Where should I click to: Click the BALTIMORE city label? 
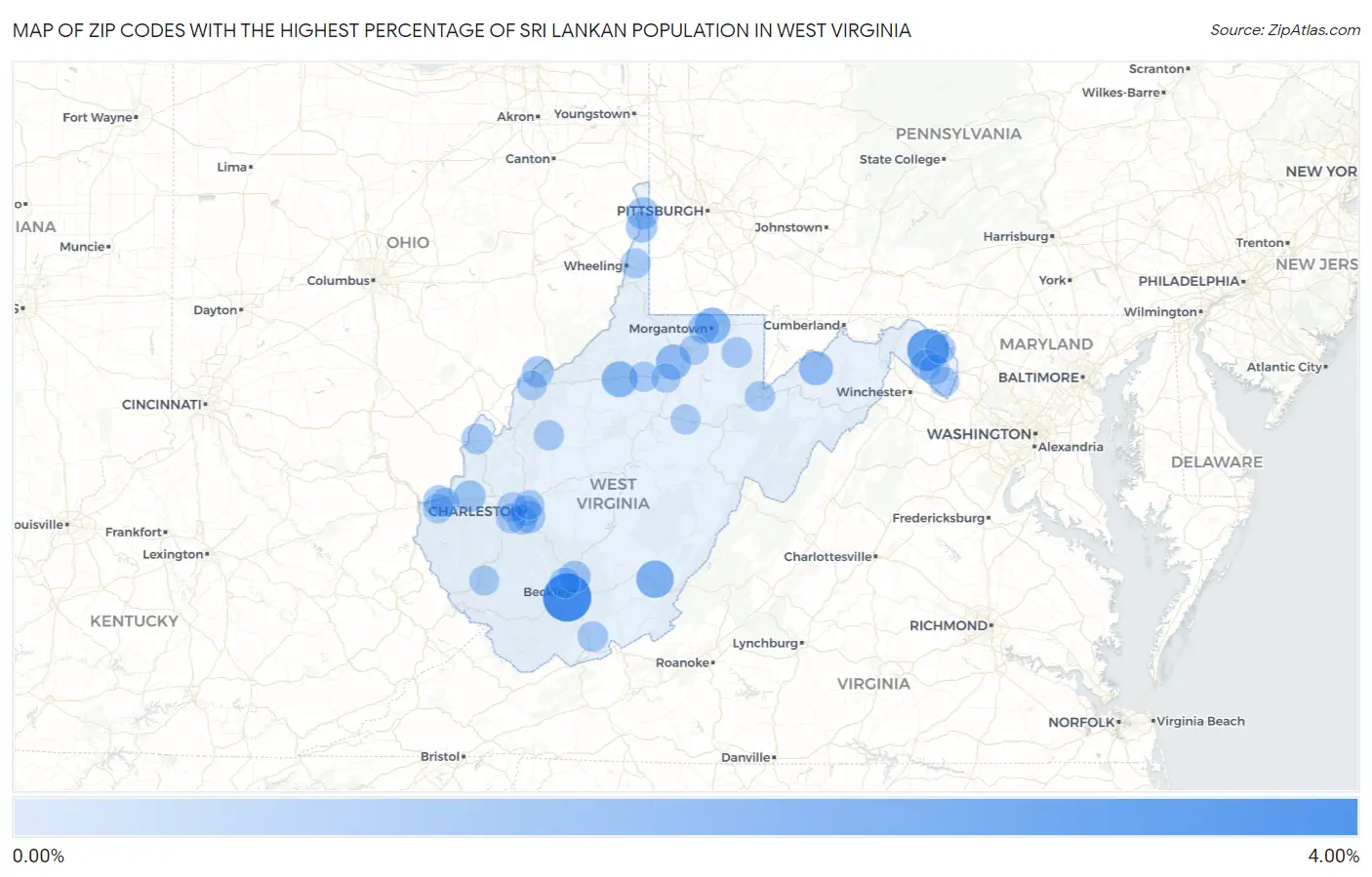coord(1038,378)
